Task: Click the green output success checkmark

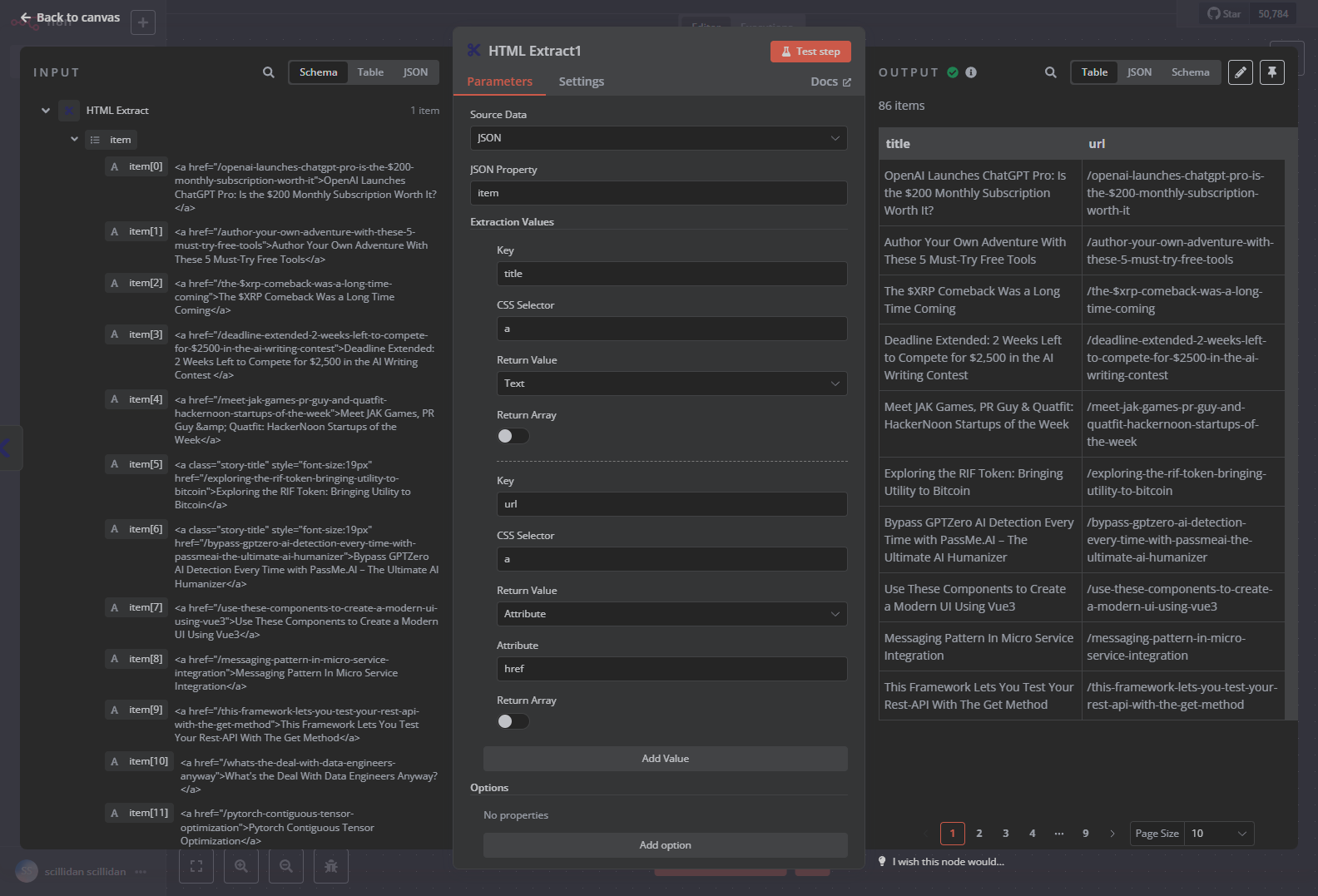Action: tap(953, 72)
